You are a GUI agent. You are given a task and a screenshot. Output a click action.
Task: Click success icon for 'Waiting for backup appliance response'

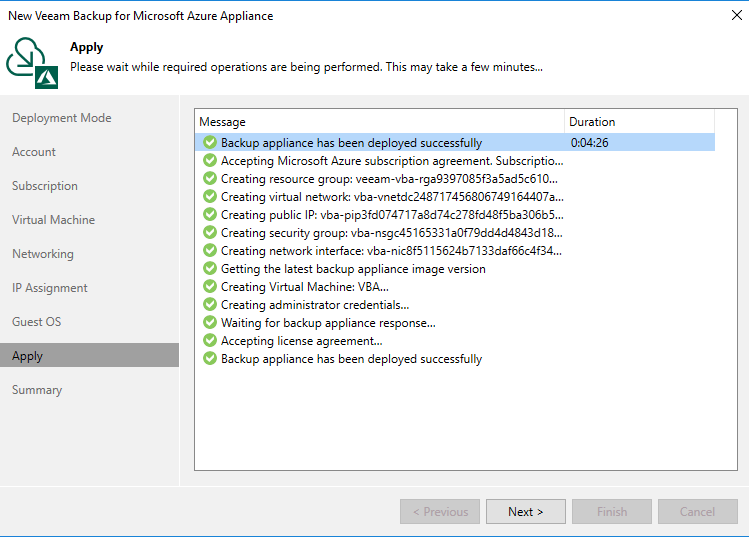pyautogui.click(x=210, y=323)
